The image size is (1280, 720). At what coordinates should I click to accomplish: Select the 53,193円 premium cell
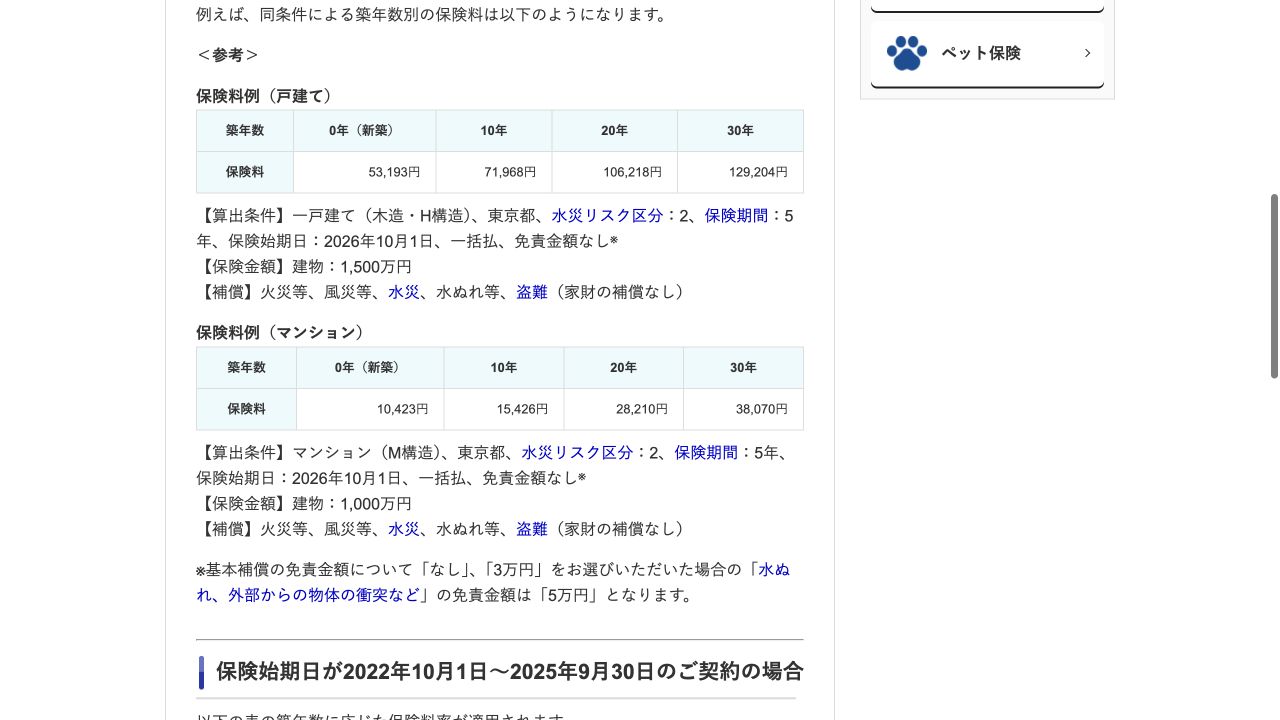[365, 172]
